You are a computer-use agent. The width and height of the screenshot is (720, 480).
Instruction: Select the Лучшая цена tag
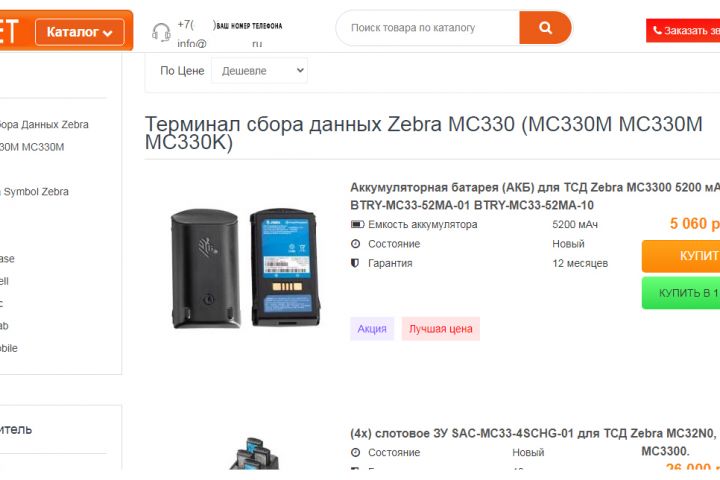tap(440, 329)
